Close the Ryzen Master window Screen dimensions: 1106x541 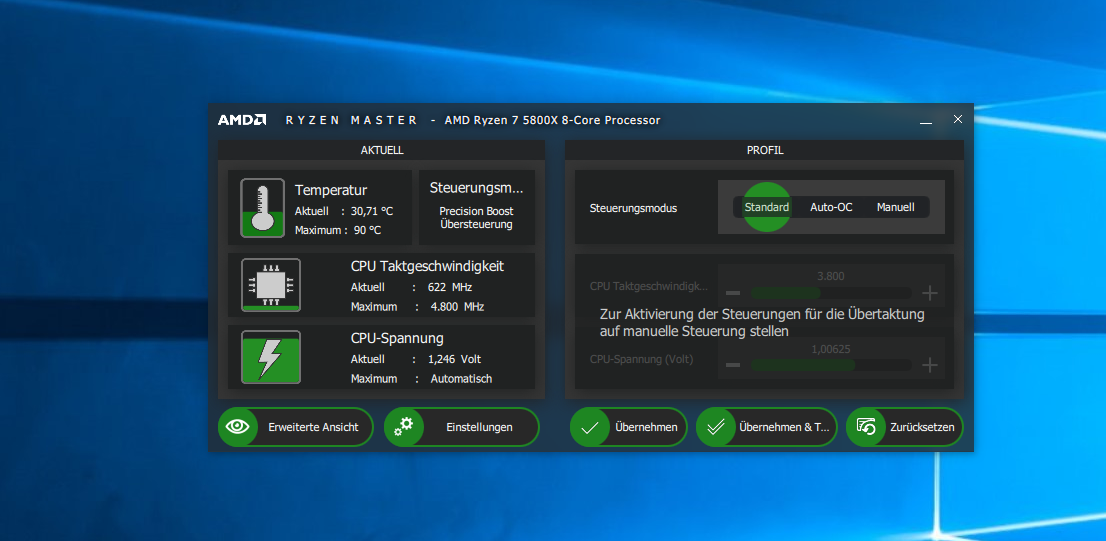957,119
